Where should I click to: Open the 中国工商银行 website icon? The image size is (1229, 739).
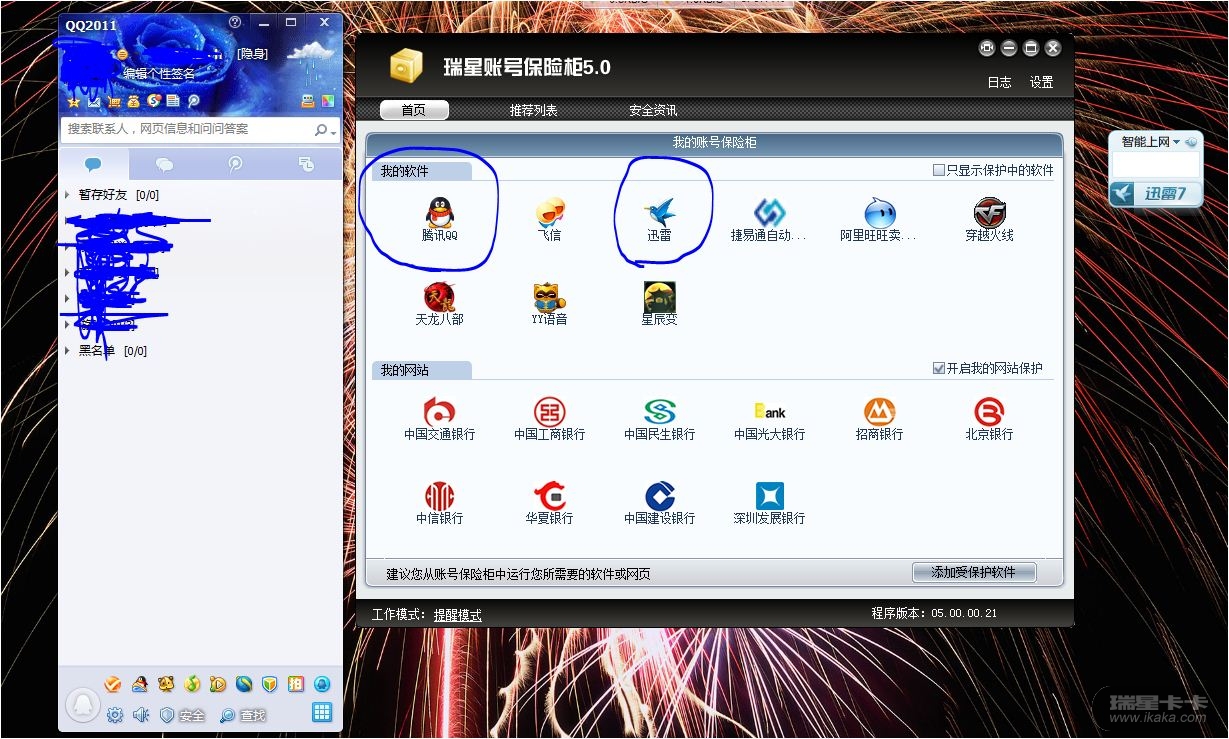(x=549, y=419)
